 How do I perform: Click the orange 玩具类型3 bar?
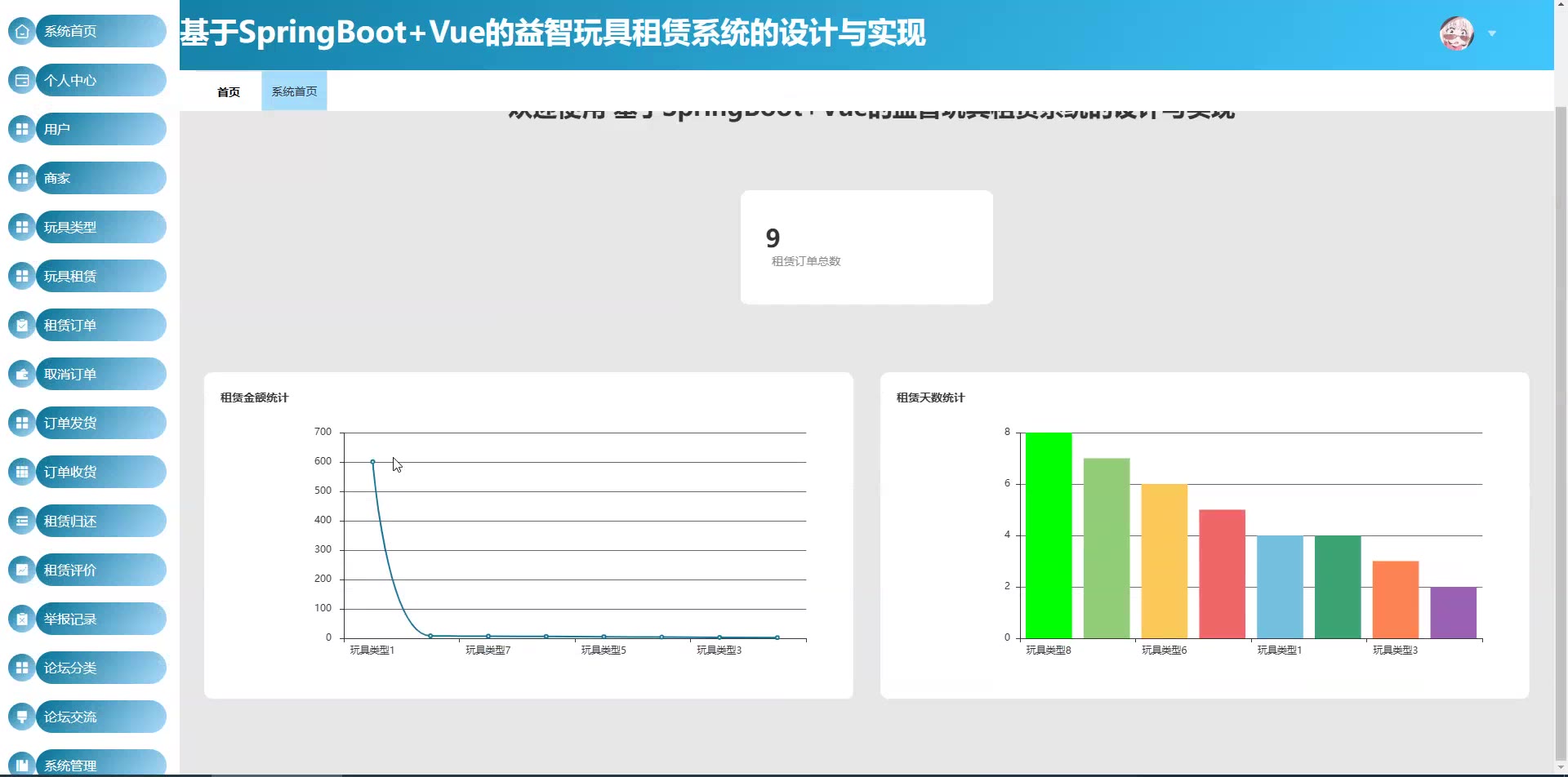click(x=1396, y=599)
